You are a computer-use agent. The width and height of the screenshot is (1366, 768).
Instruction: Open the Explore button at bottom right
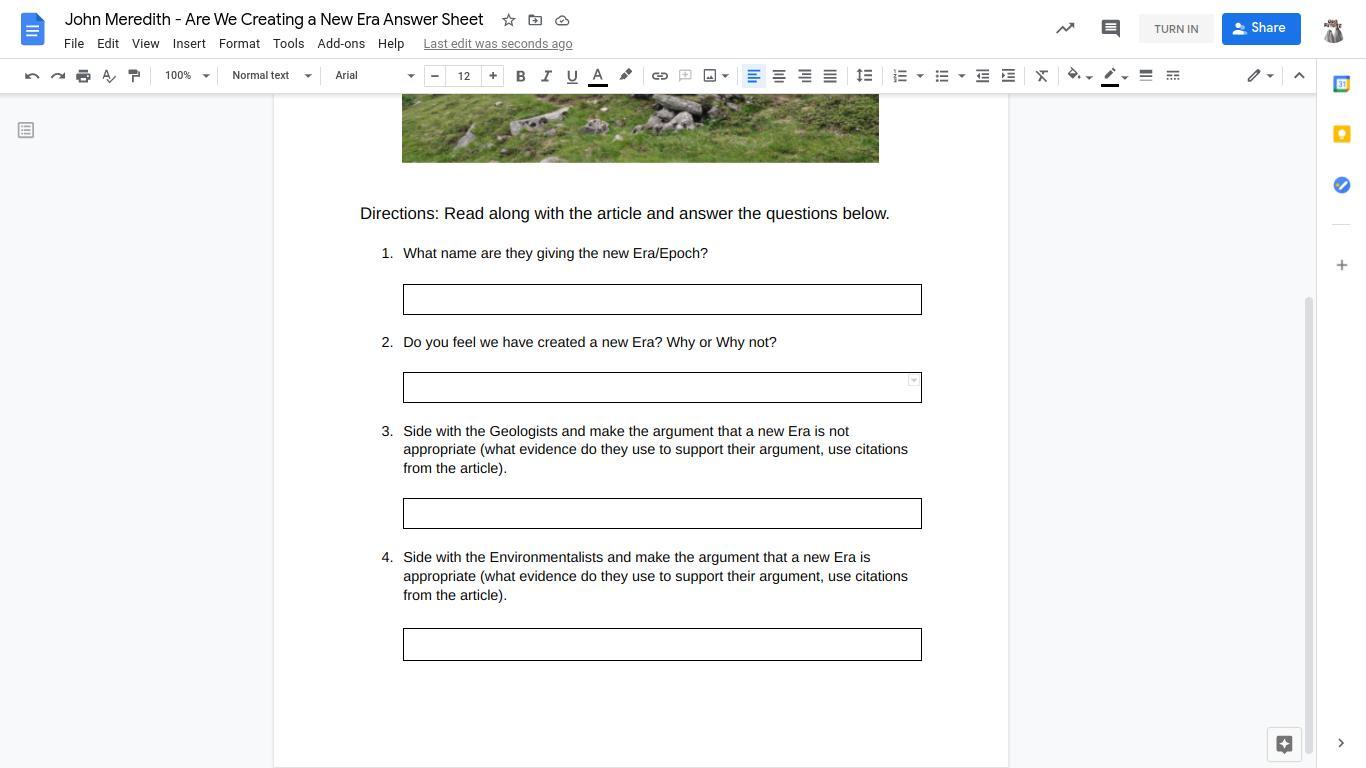click(1284, 744)
